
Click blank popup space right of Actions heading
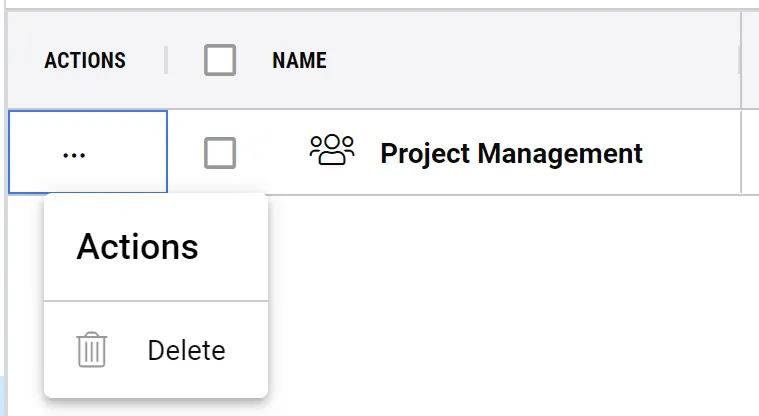(235, 246)
